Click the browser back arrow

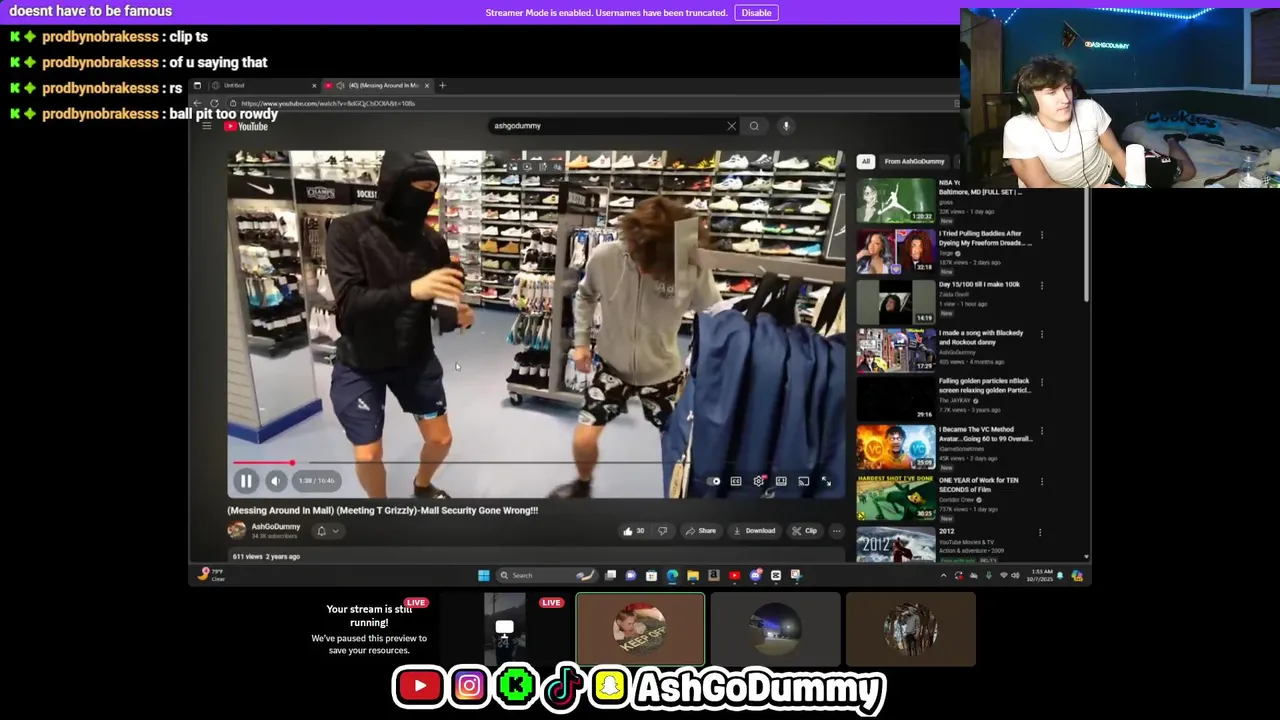coord(197,104)
